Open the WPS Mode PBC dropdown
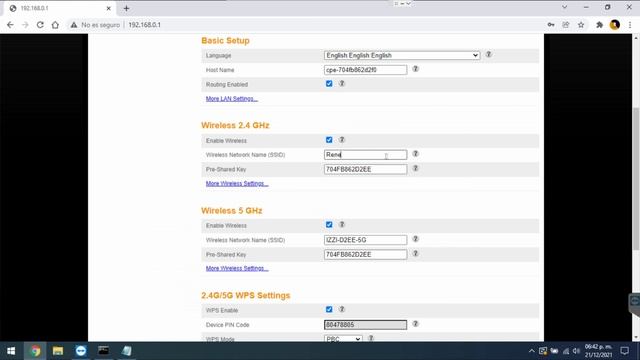The image size is (640, 360). (343, 339)
